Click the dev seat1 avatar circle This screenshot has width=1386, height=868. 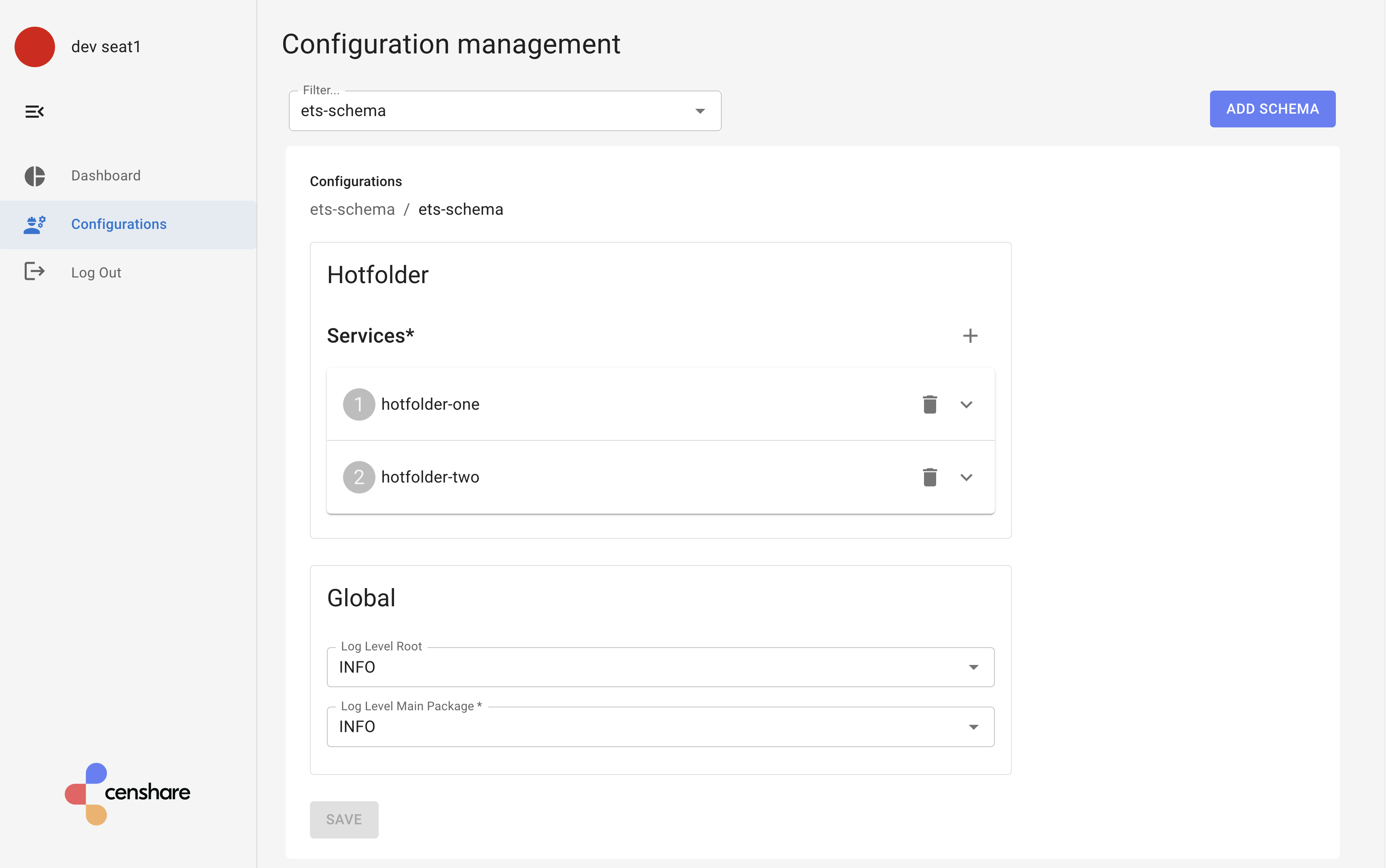pos(34,47)
